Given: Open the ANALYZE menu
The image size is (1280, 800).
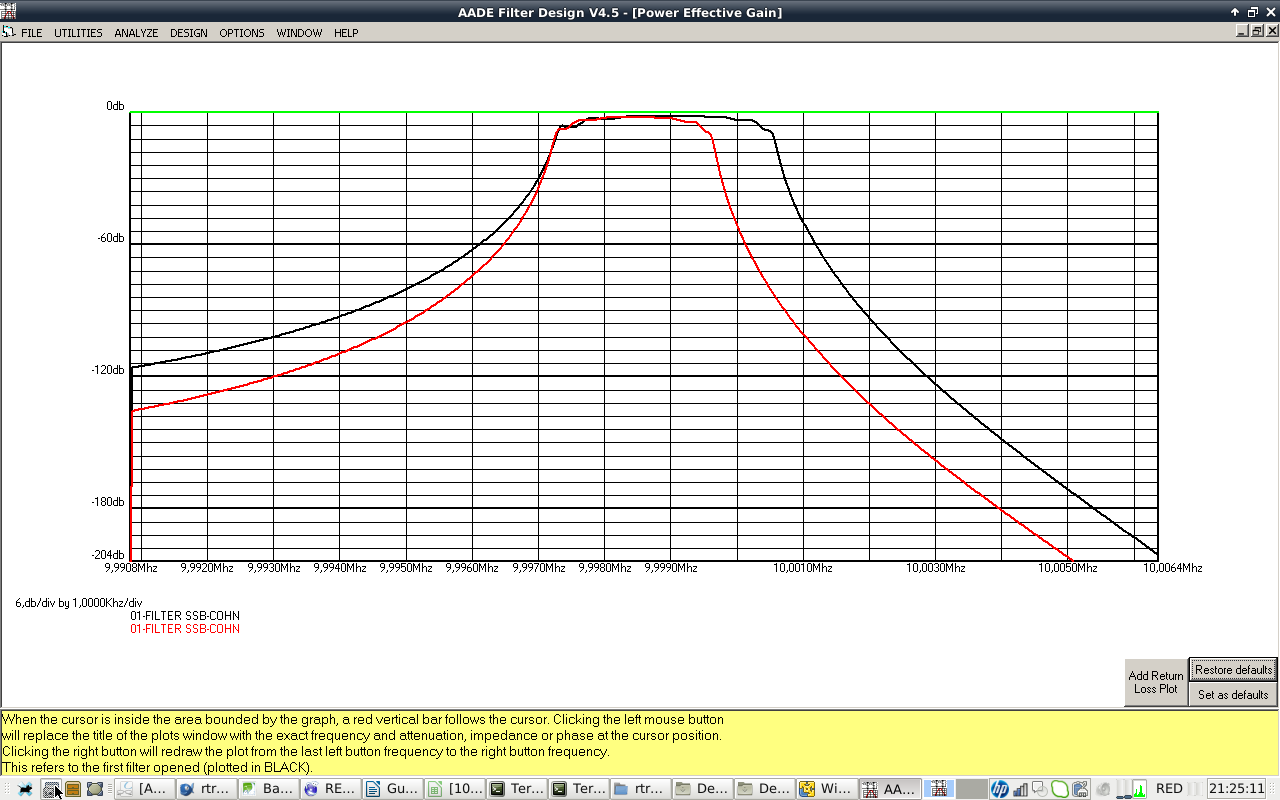Looking at the screenshot, I should coord(136,33).
